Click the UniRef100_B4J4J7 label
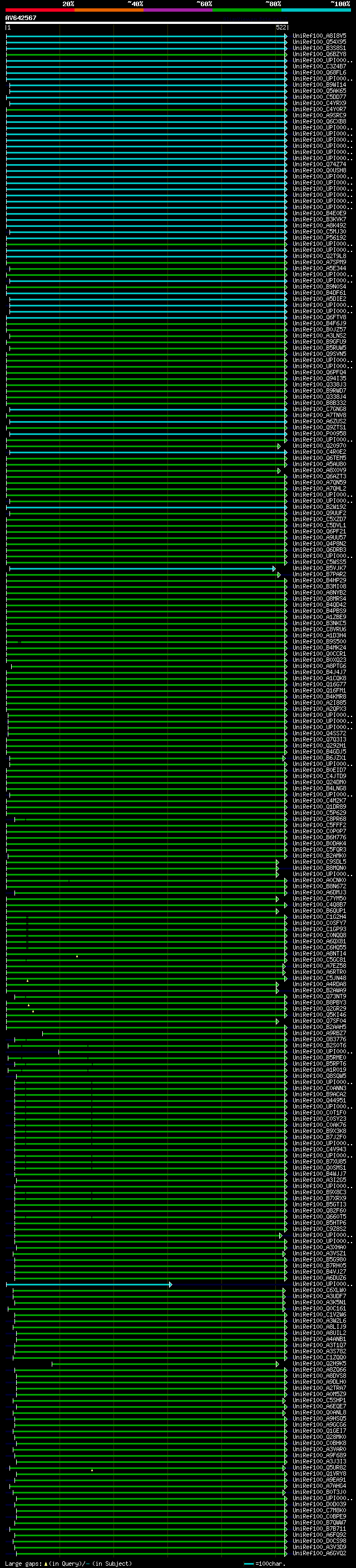Image resolution: width=356 pixels, height=1568 pixels. 319,672
